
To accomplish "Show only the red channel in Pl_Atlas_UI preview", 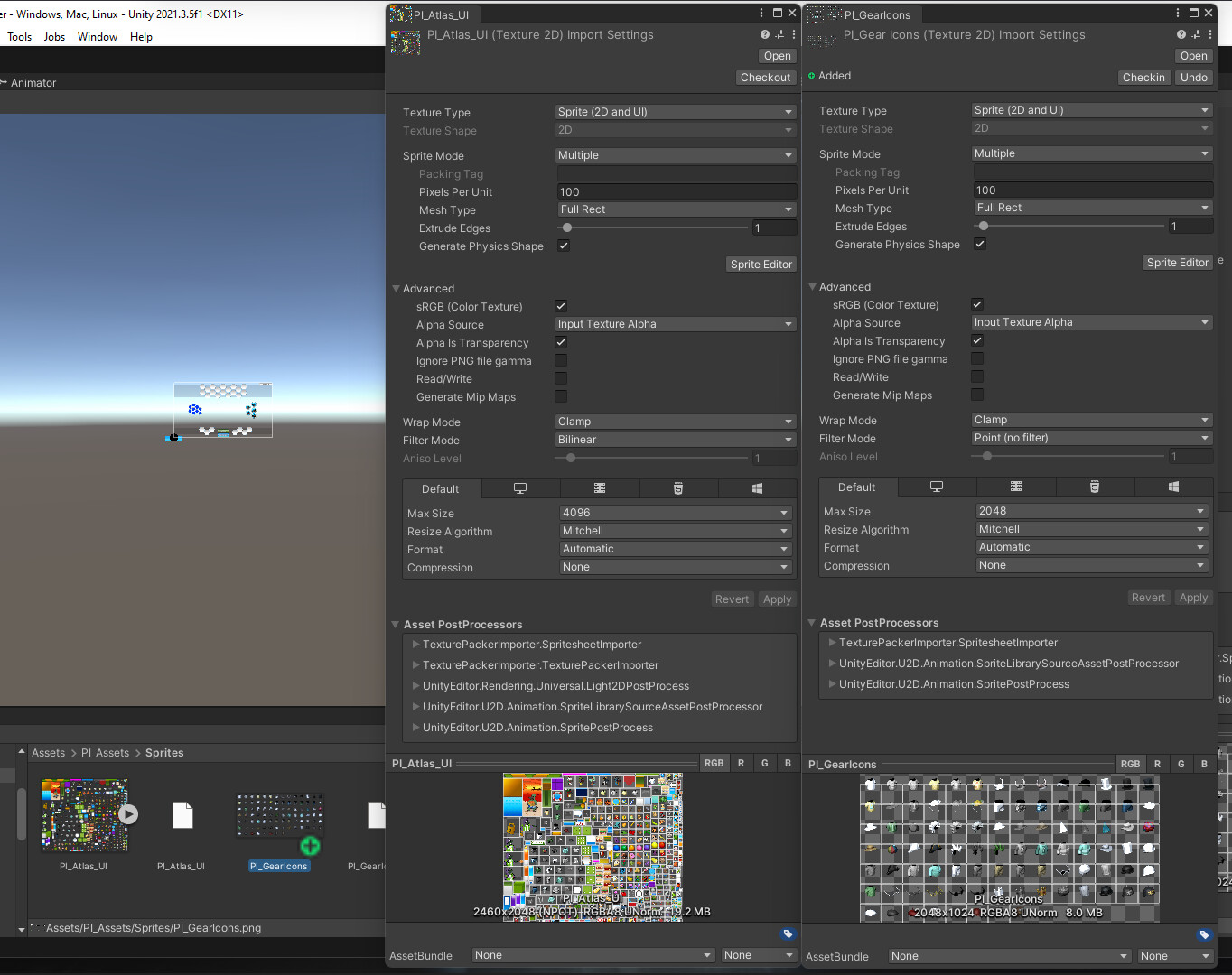I will click(741, 763).
